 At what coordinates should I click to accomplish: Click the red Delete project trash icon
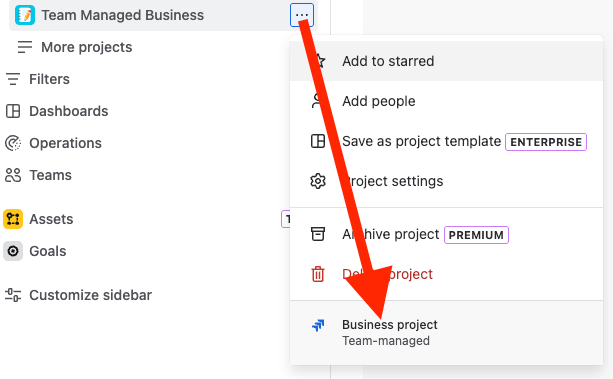click(318, 274)
